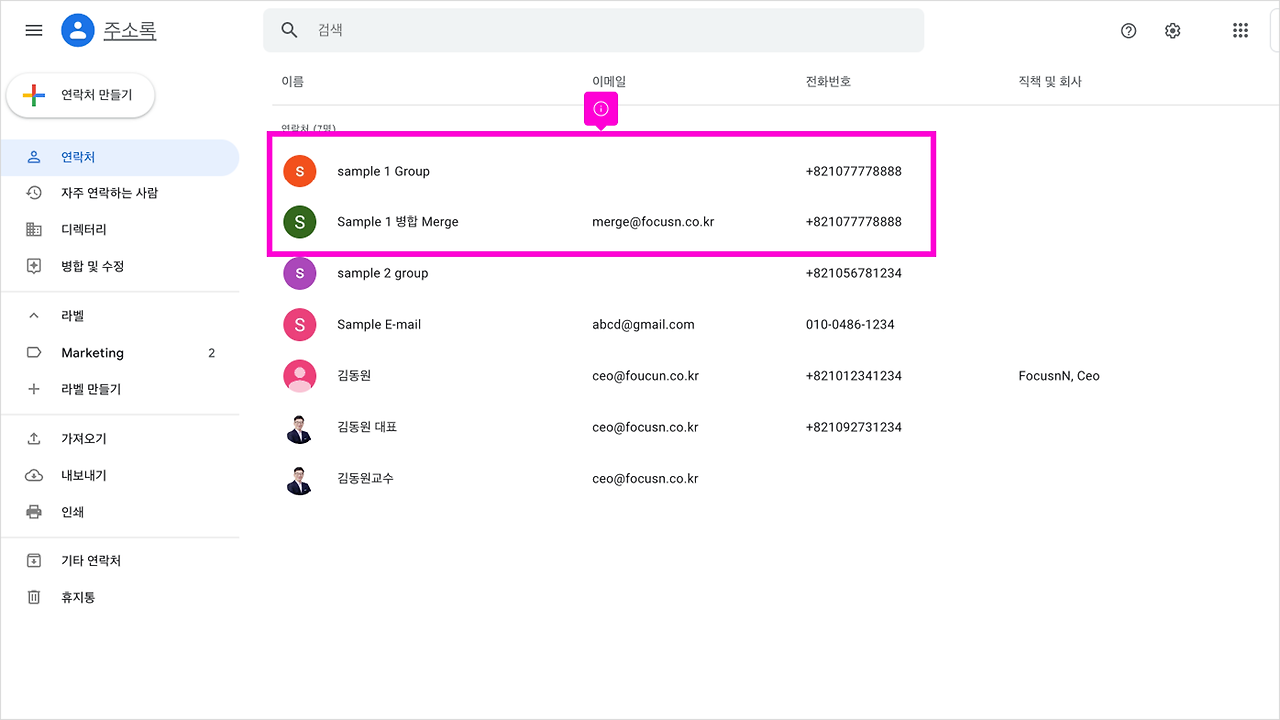Click the help question mark icon
Viewport: 1280px width, 720px height.
click(1128, 31)
